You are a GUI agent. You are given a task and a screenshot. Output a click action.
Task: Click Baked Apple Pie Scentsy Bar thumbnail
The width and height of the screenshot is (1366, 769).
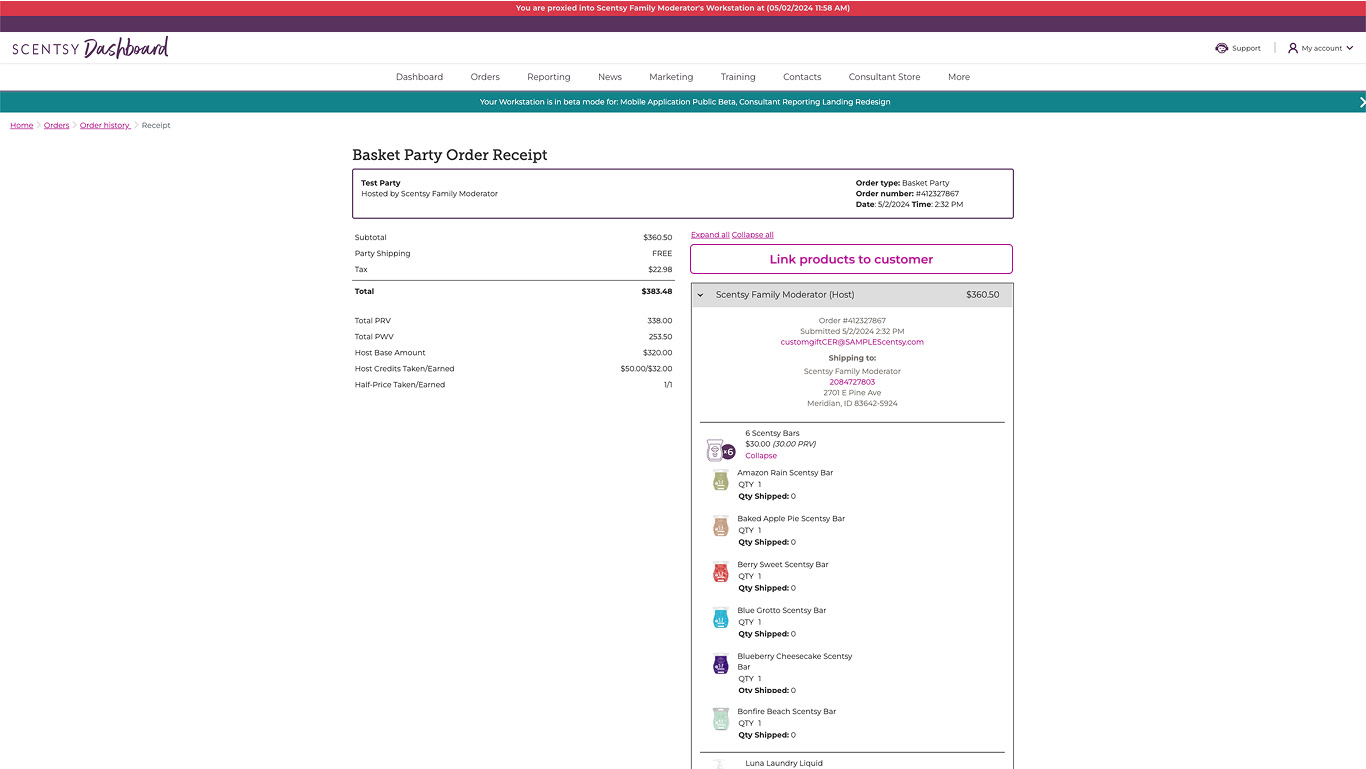click(720, 526)
